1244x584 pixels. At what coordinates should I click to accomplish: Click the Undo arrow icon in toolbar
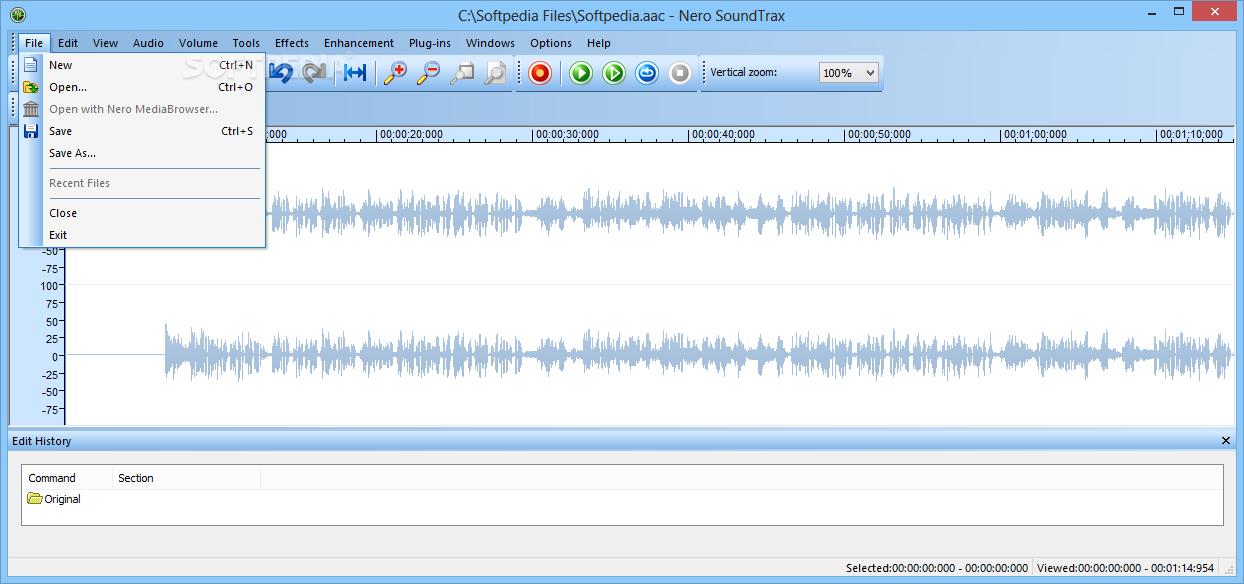[281, 73]
